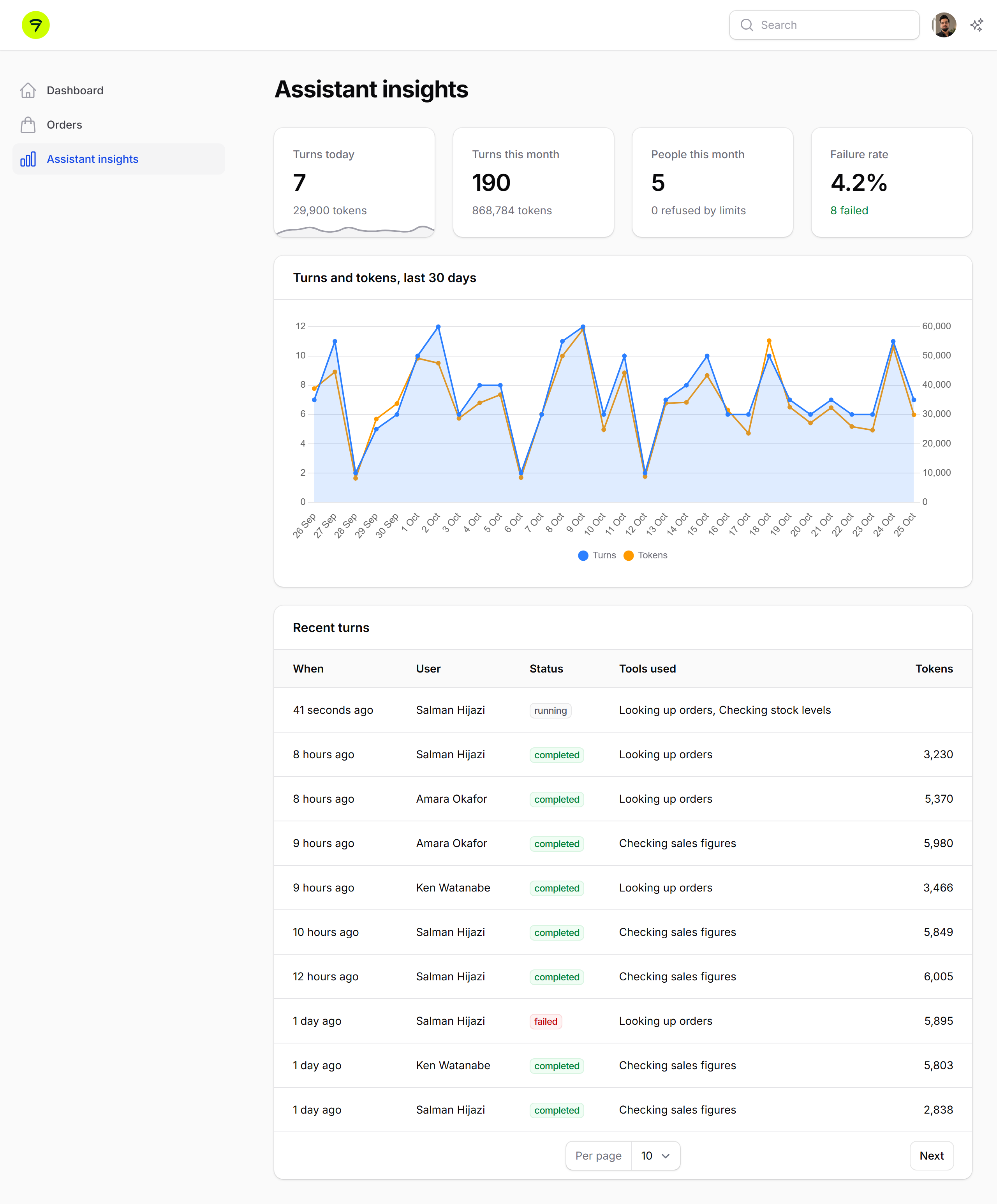This screenshot has height=1204, width=997.
Task: Click the Dashboard house icon
Action: [x=28, y=90]
